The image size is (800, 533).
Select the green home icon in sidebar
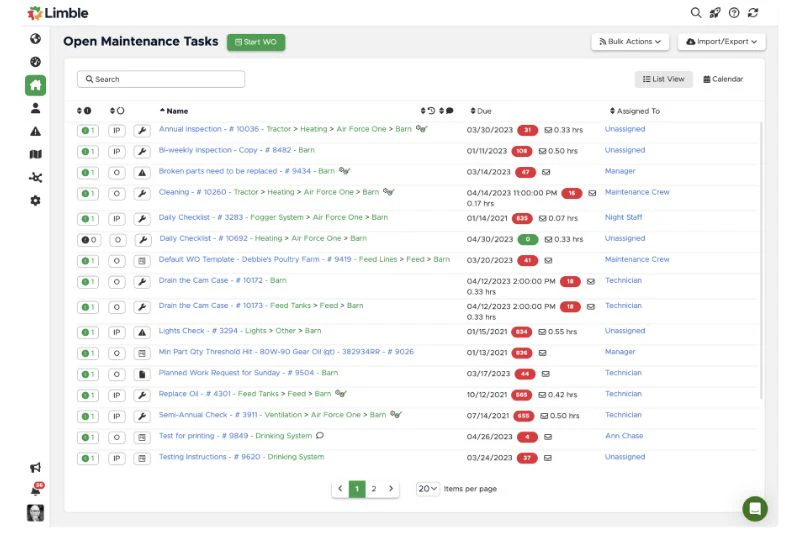click(35, 85)
